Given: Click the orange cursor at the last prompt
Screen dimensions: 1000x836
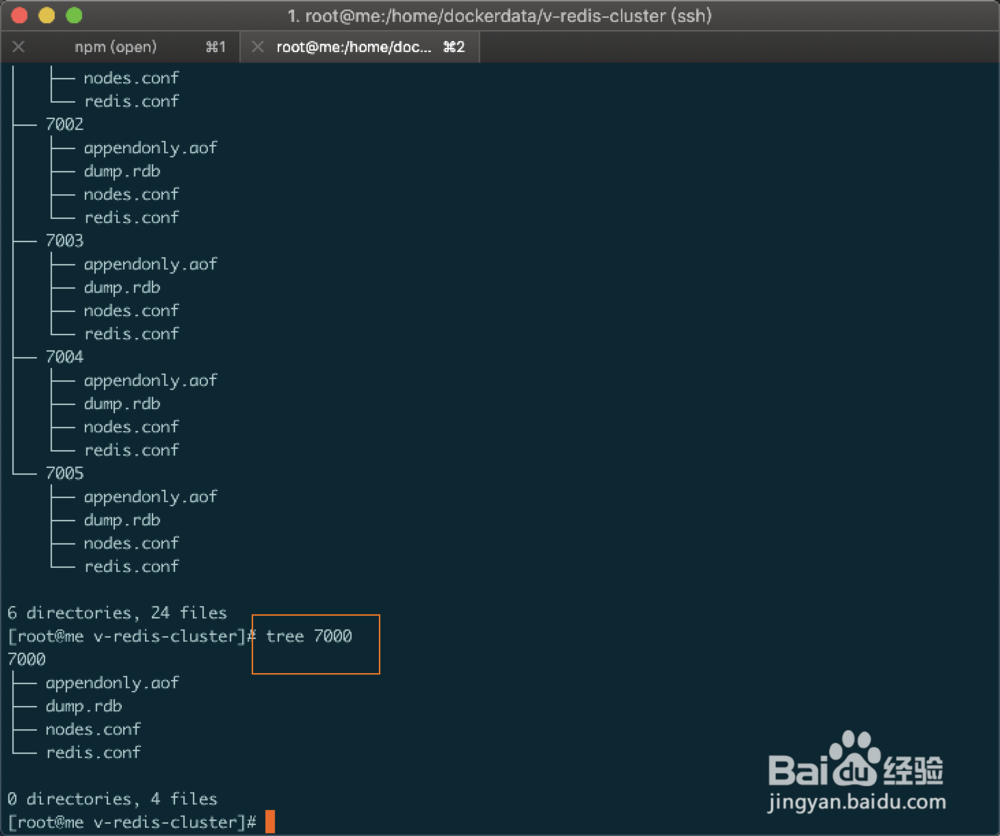Looking at the screenshot, I should 270,822.
